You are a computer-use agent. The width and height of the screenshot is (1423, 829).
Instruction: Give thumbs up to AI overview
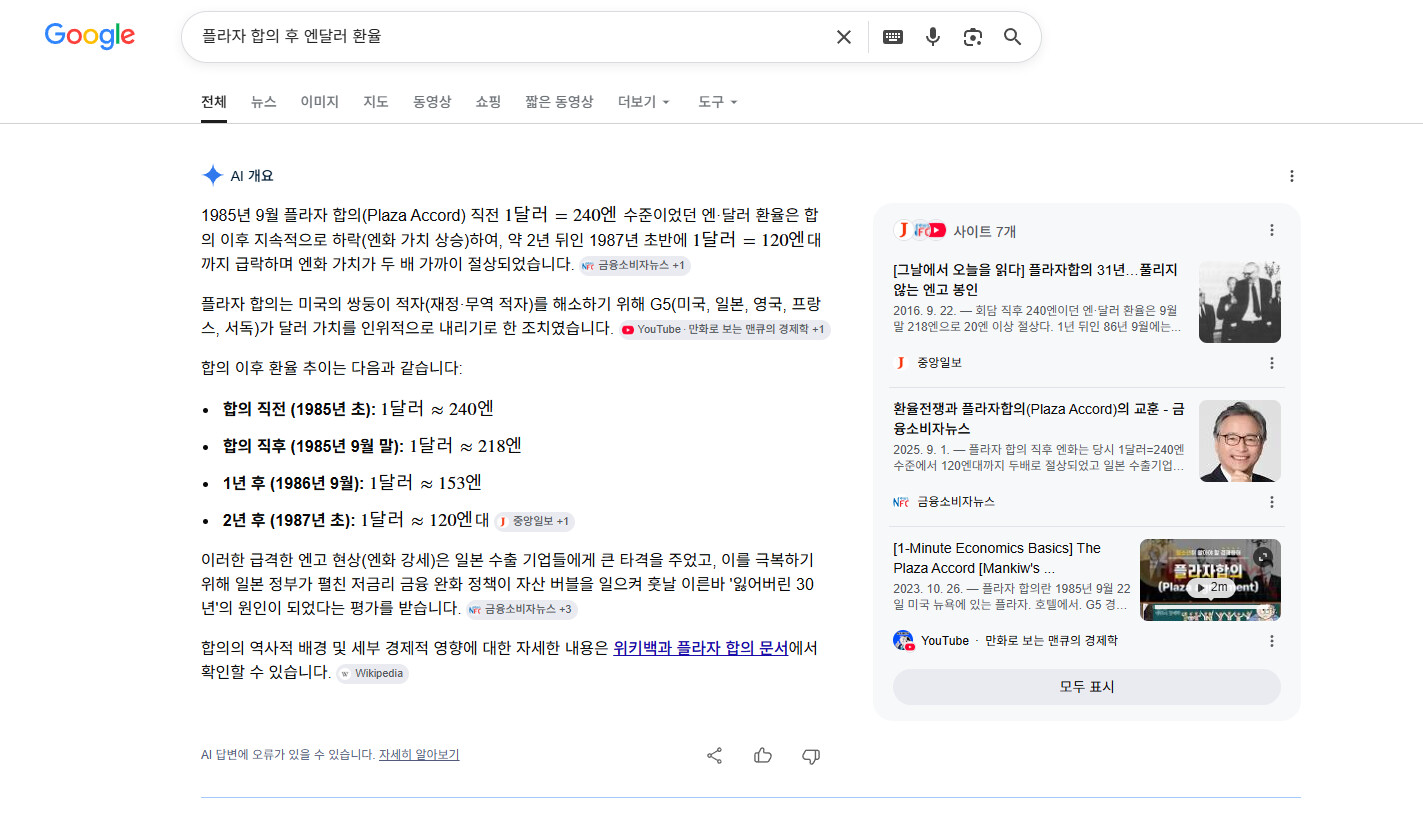click(763, 756)
